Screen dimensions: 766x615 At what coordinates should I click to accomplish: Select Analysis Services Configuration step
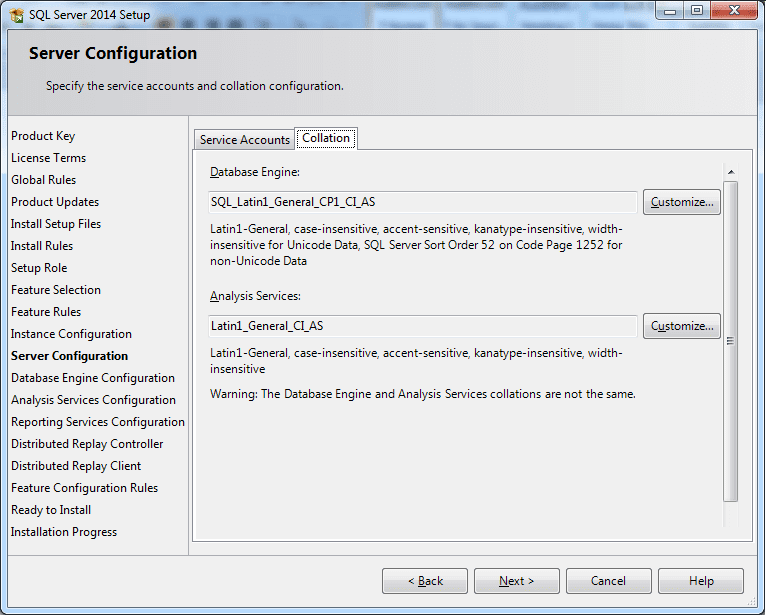coord(93,400)
